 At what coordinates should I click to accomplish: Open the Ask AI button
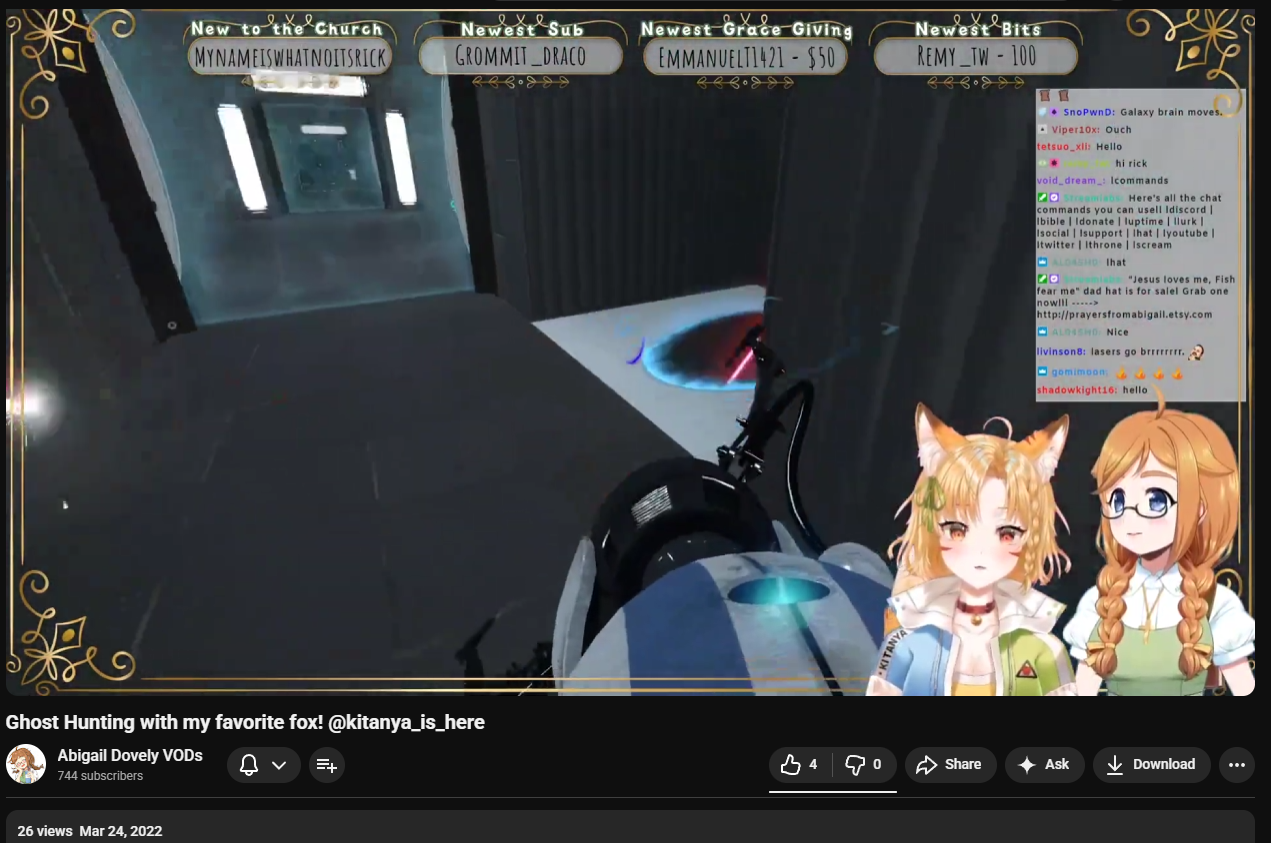point(1044,765)
